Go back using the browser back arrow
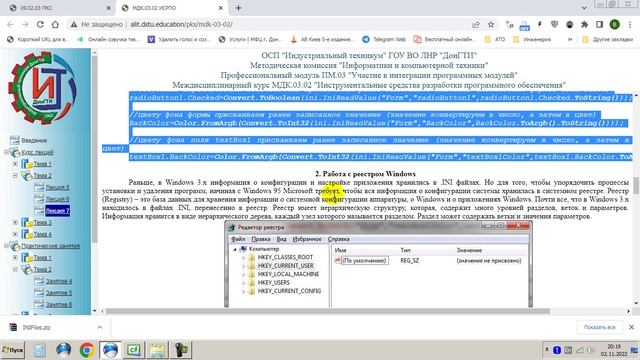 11,24
